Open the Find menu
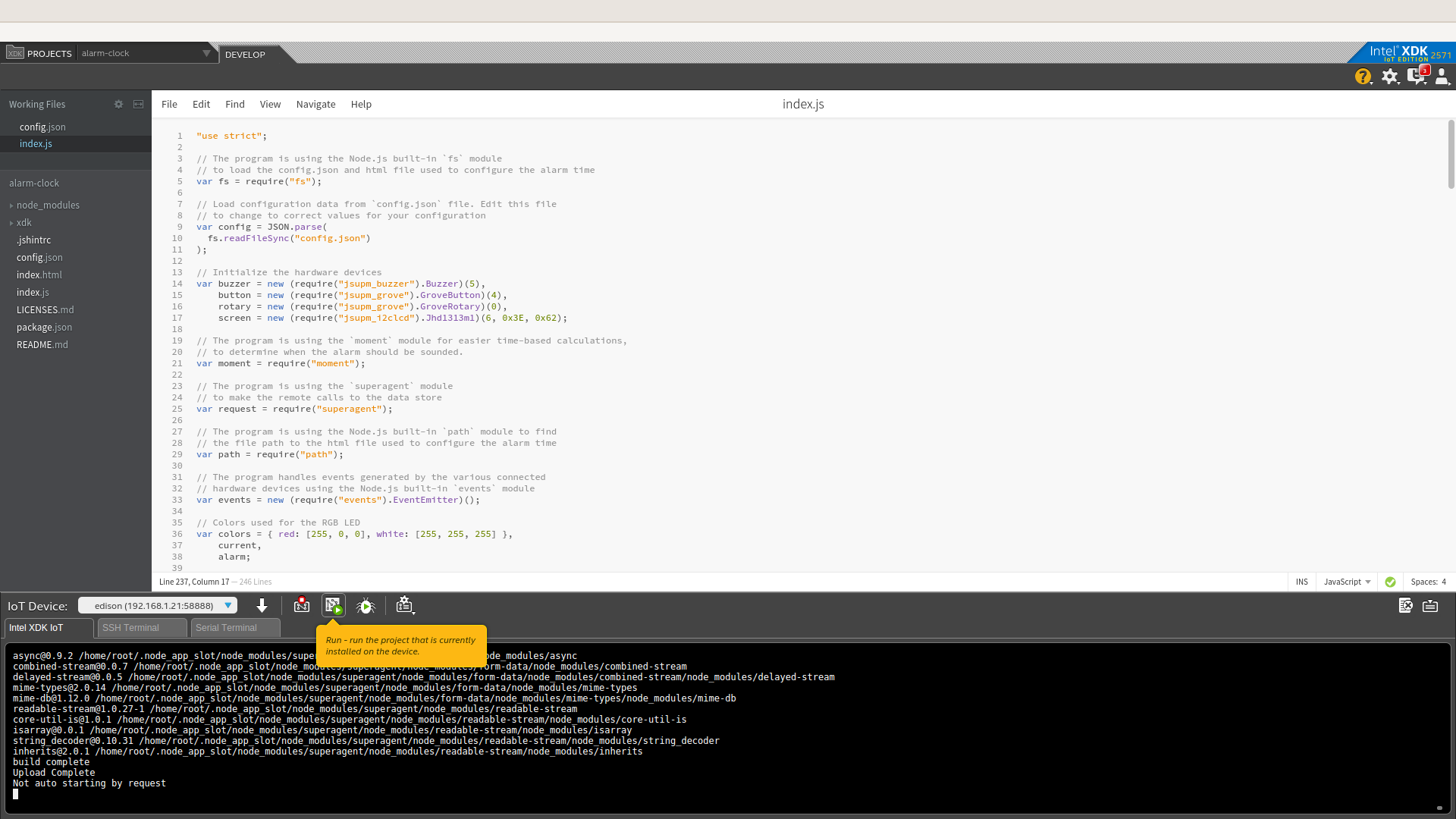The width and height of the screenshot is (1456, 819). tap(235, 104)
